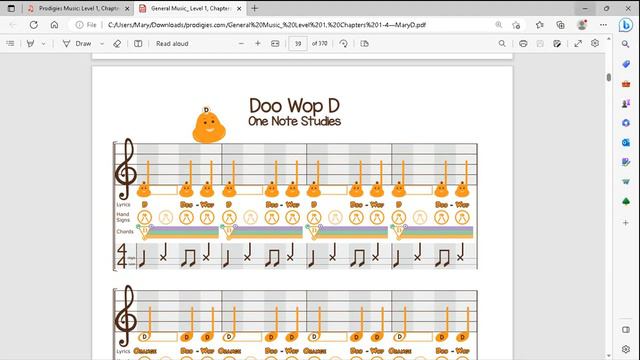Click the PDF vertical scrollbar thumb

pos(609,77)
